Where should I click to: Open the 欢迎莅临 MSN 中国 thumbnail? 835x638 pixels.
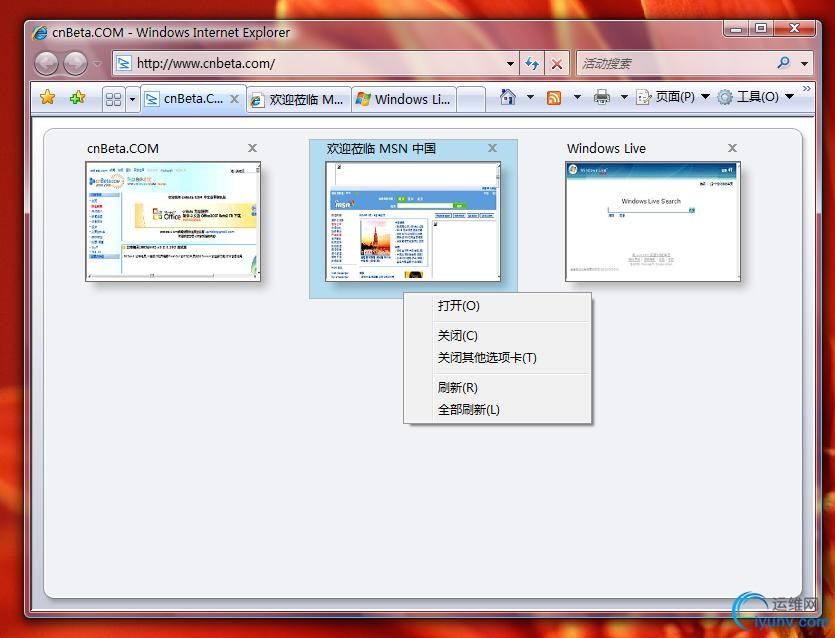[x=413, y=221]
